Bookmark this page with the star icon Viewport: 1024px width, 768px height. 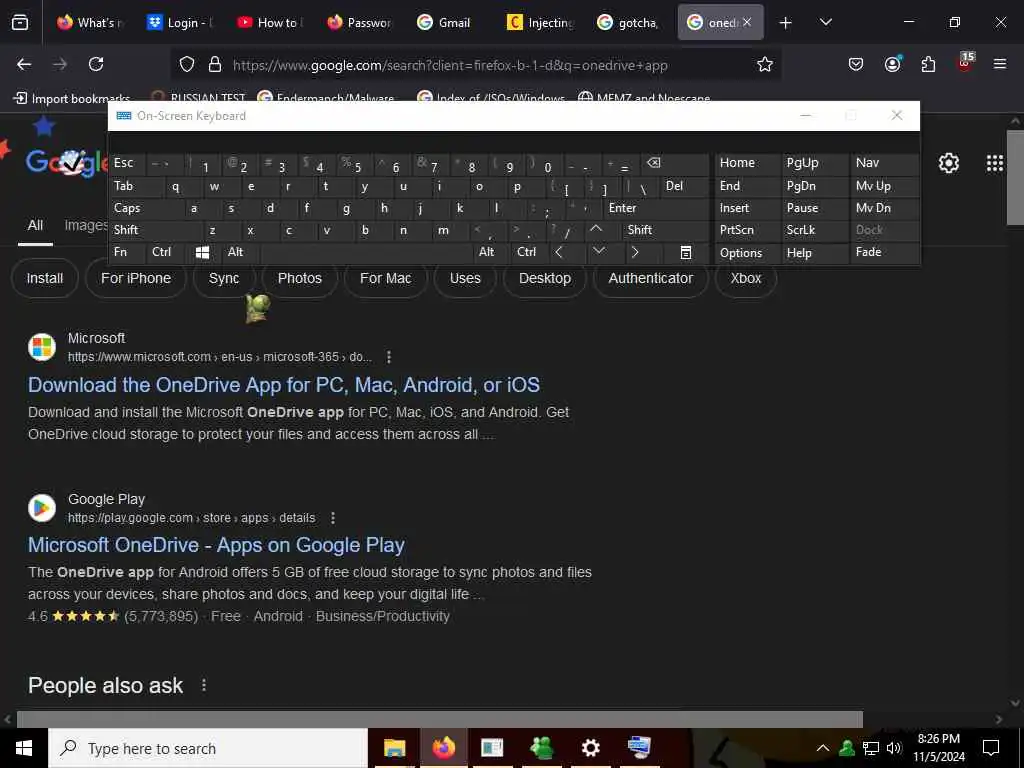tap(765, 64)
